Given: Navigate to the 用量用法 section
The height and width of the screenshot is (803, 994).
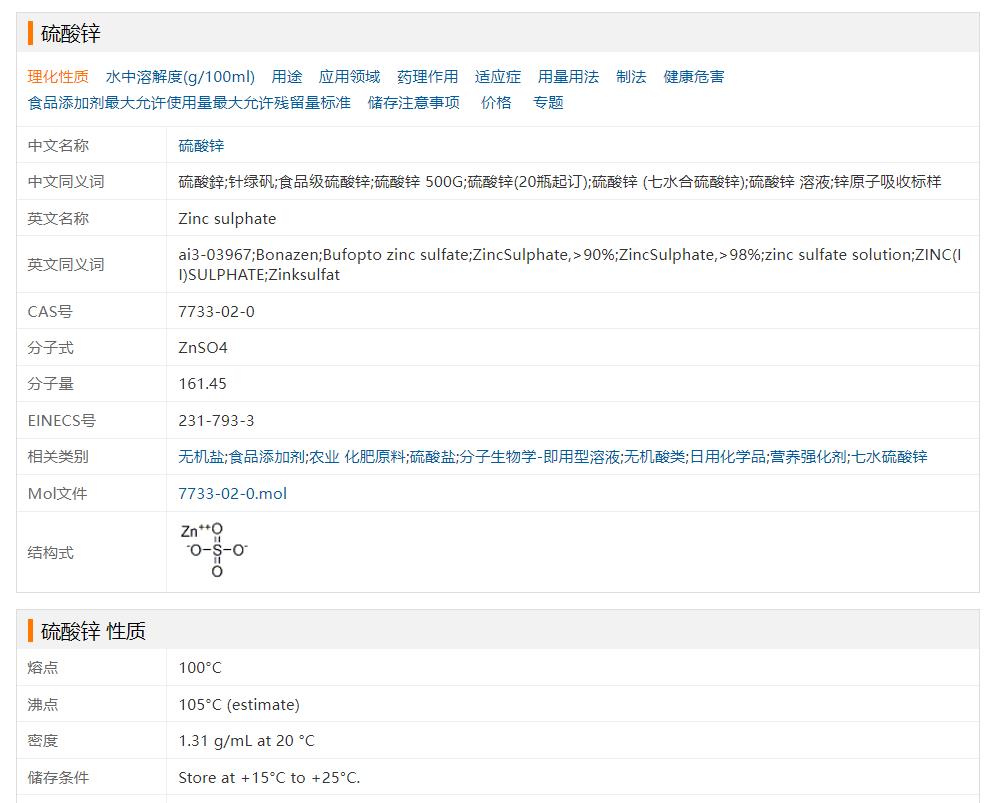Looking at the screenshot, I should click(568, 77).
